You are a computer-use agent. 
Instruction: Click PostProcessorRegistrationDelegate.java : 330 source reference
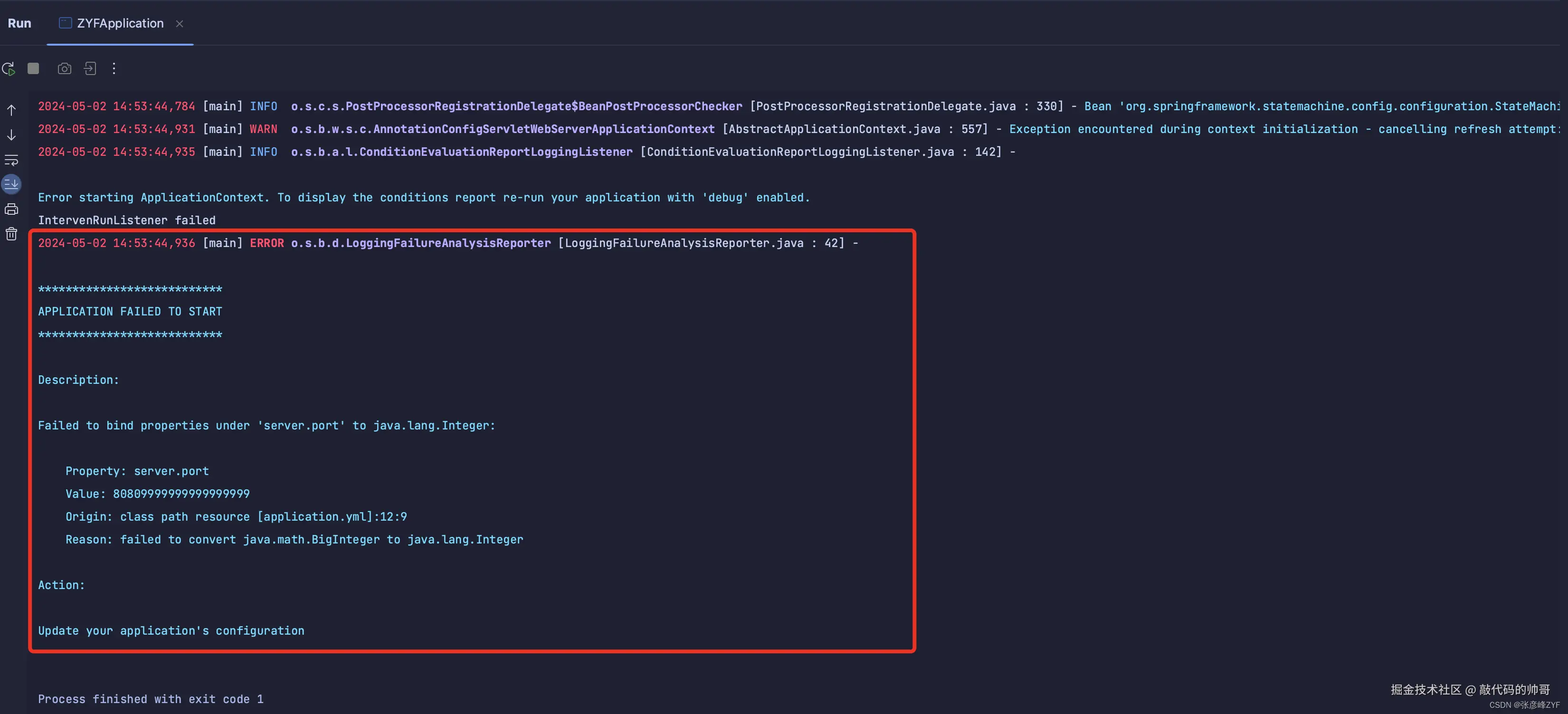point(906,106)
